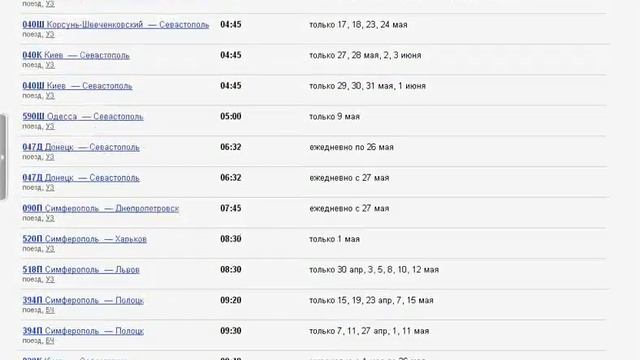The image size is (640, 360).
Task: Select time 07:45 in Днепропетровск row
Action: tap(231, 208)
